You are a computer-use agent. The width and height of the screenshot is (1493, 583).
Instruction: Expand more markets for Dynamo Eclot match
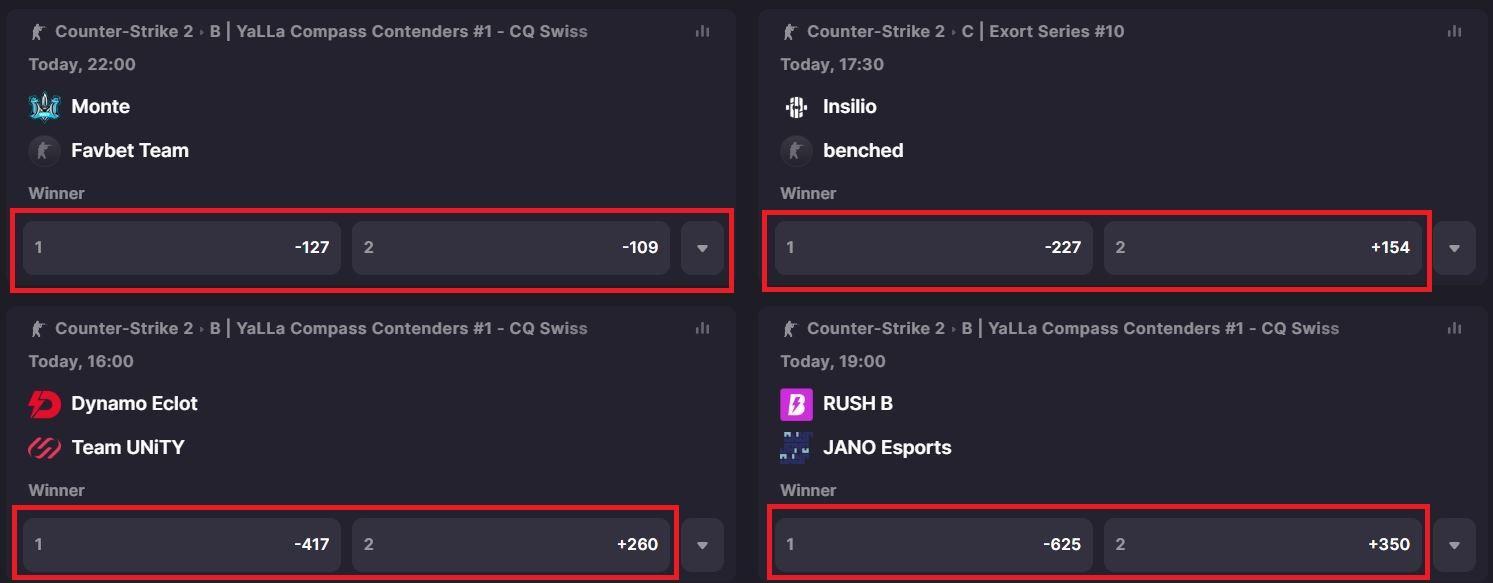pyautogui.click(x=702, y=545)
